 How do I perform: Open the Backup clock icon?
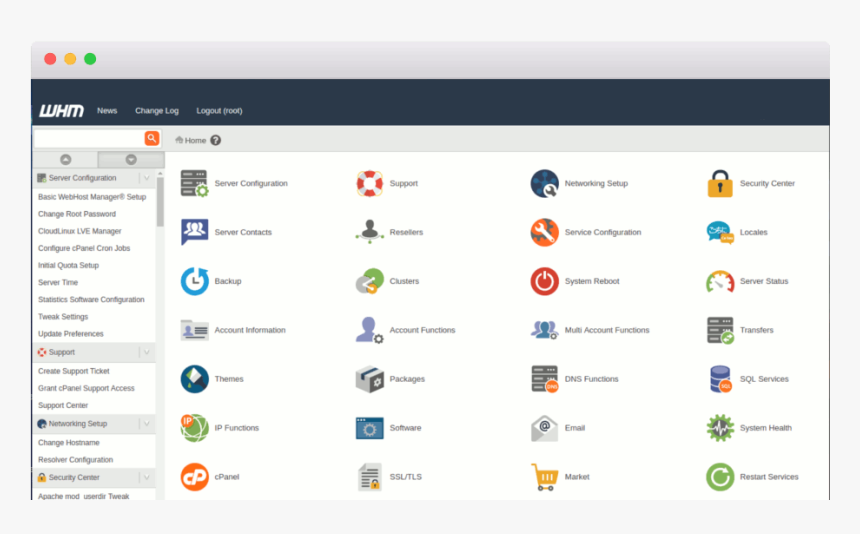tap(194, 281)
